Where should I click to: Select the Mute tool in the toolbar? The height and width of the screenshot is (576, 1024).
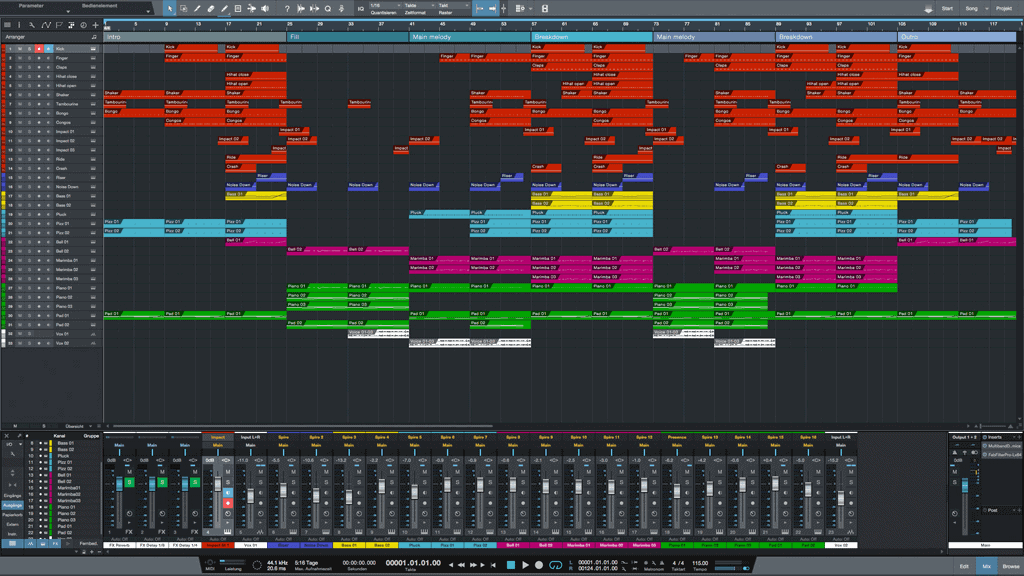coord(238,7)
